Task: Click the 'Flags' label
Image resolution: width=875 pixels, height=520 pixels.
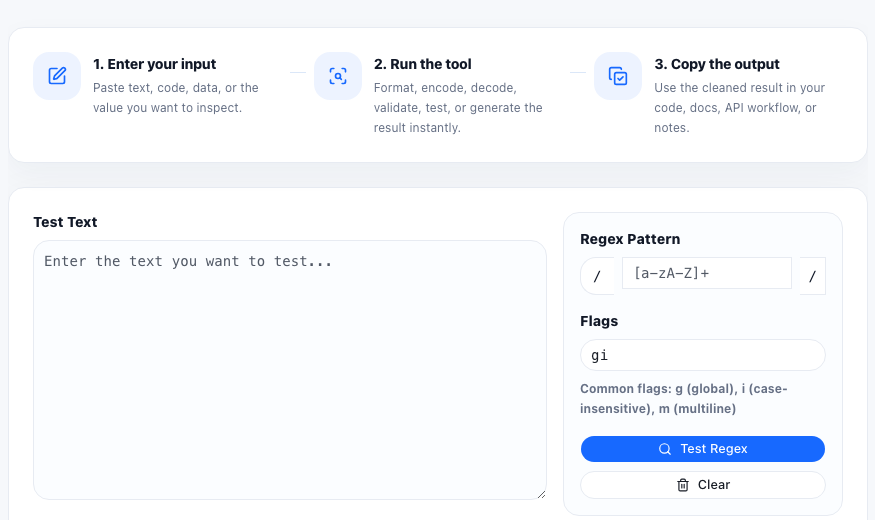Action: [599, 321]
